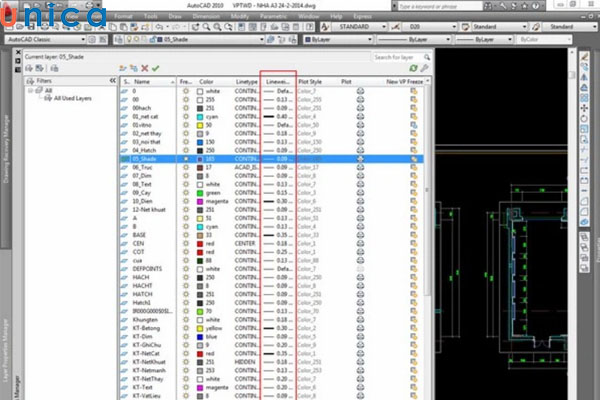
Task: Open the Format menu
Action: point(123,16)
